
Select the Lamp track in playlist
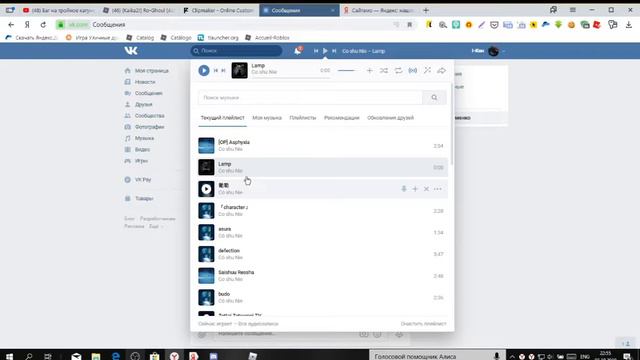coord(323,167)
